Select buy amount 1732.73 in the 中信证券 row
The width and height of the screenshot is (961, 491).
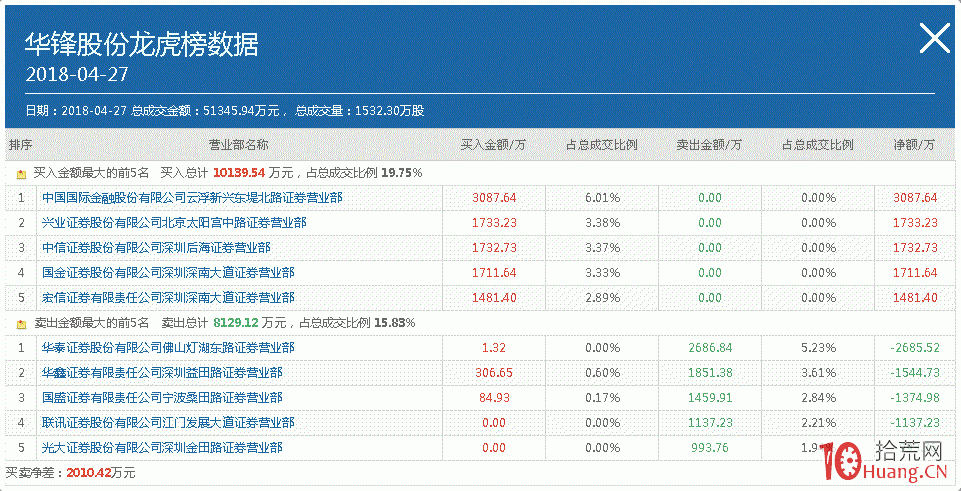coord(495,248)
